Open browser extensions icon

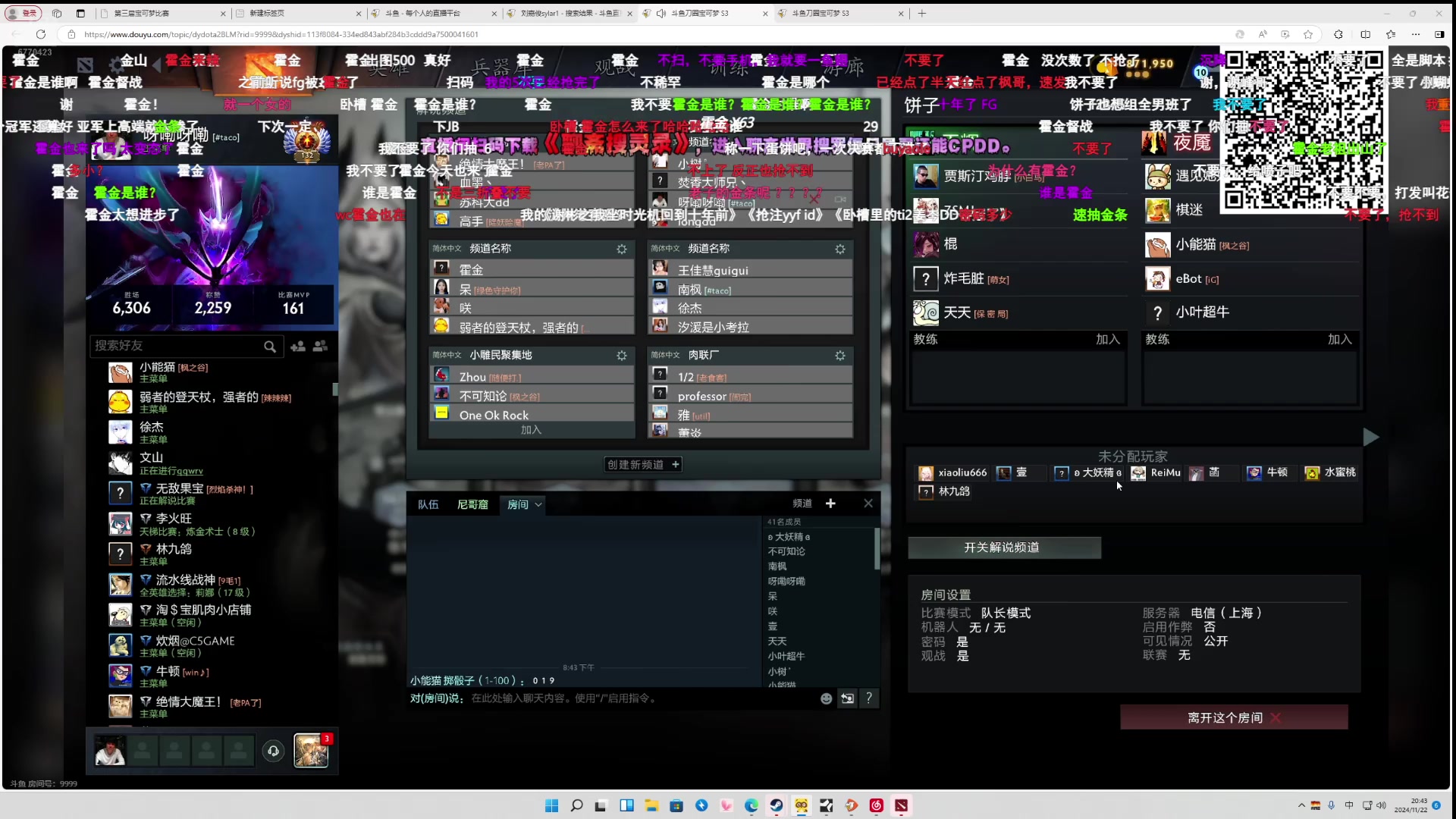1338,34
